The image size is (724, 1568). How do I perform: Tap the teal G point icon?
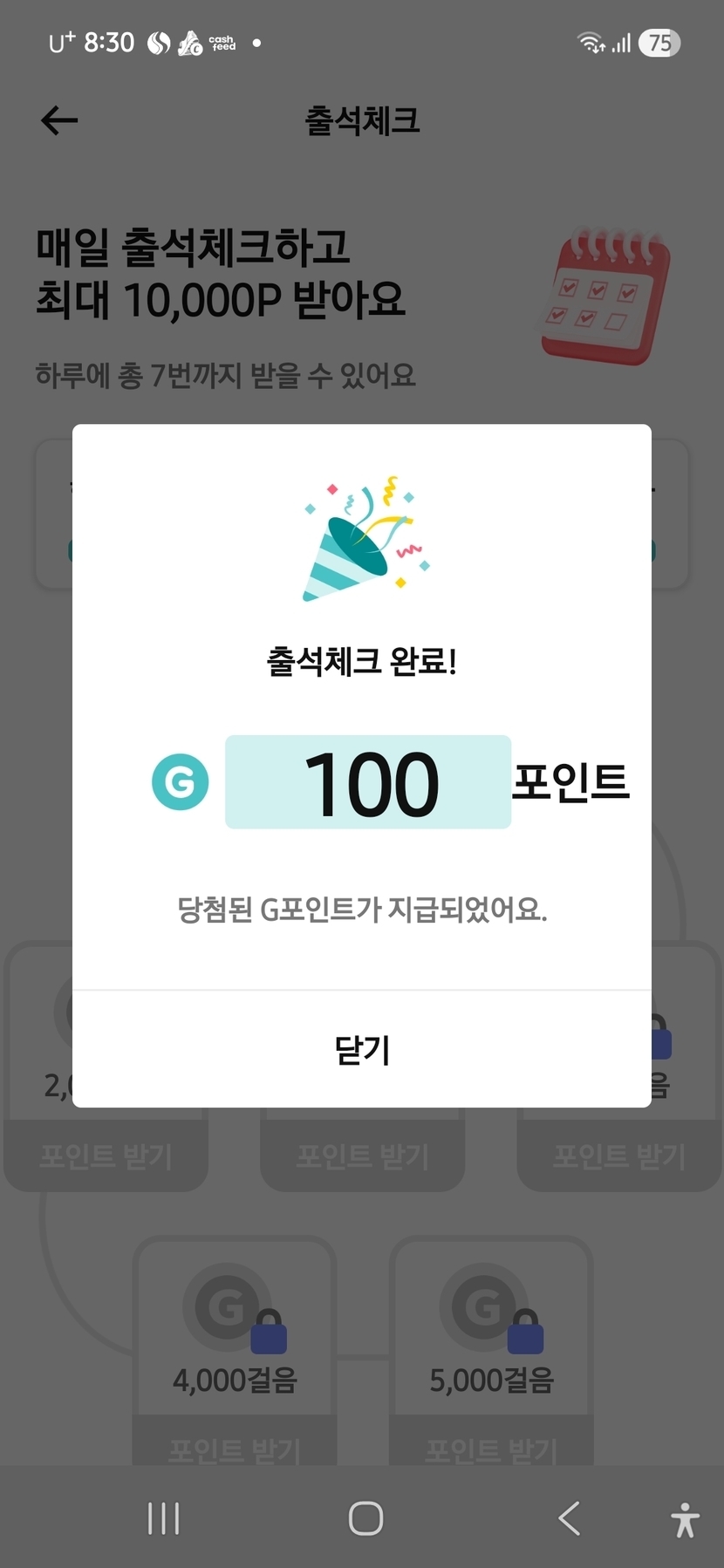pos(181,782)
